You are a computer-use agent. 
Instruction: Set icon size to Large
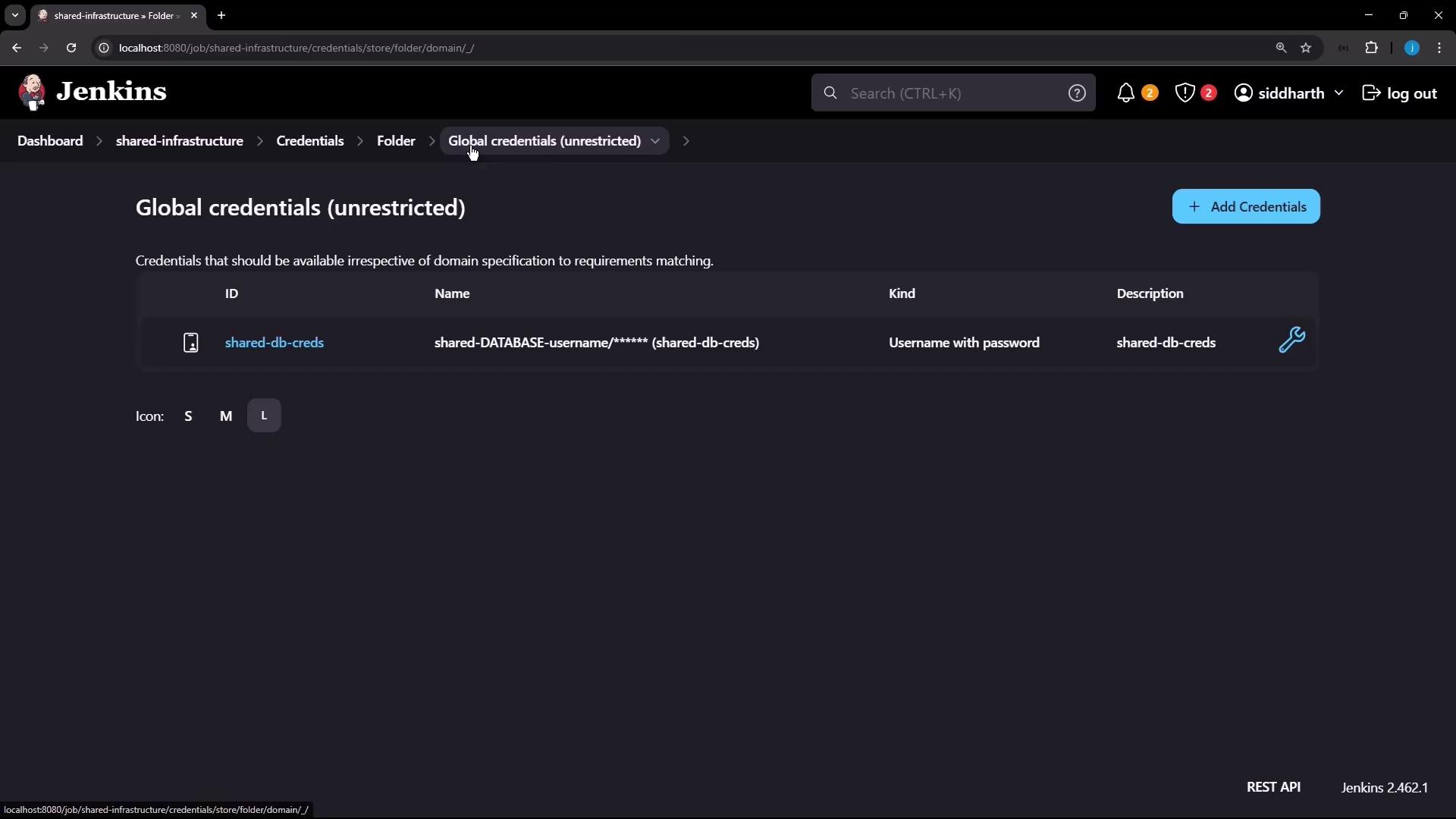(264, 416)
